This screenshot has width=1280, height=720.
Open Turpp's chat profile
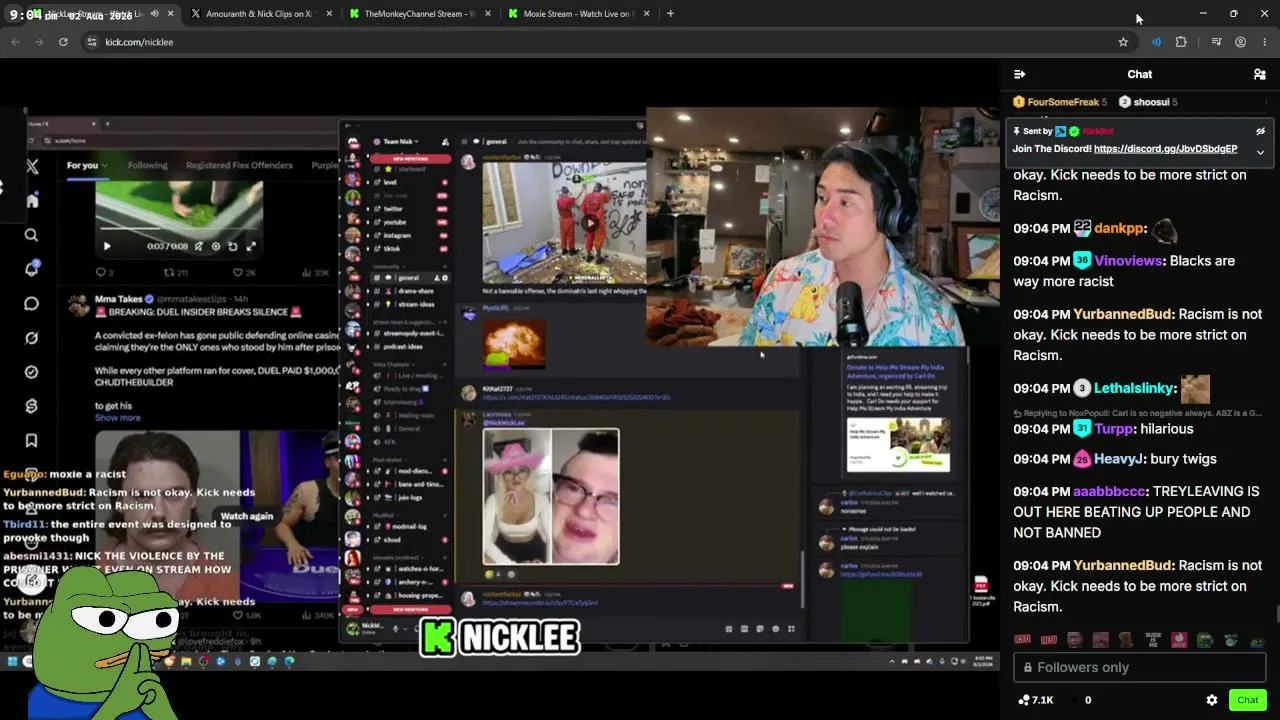click(x=1114, y=429)
